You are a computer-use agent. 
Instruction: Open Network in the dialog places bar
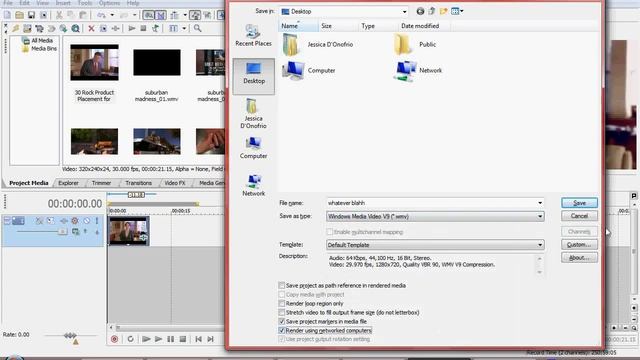(x=253, y=185)
